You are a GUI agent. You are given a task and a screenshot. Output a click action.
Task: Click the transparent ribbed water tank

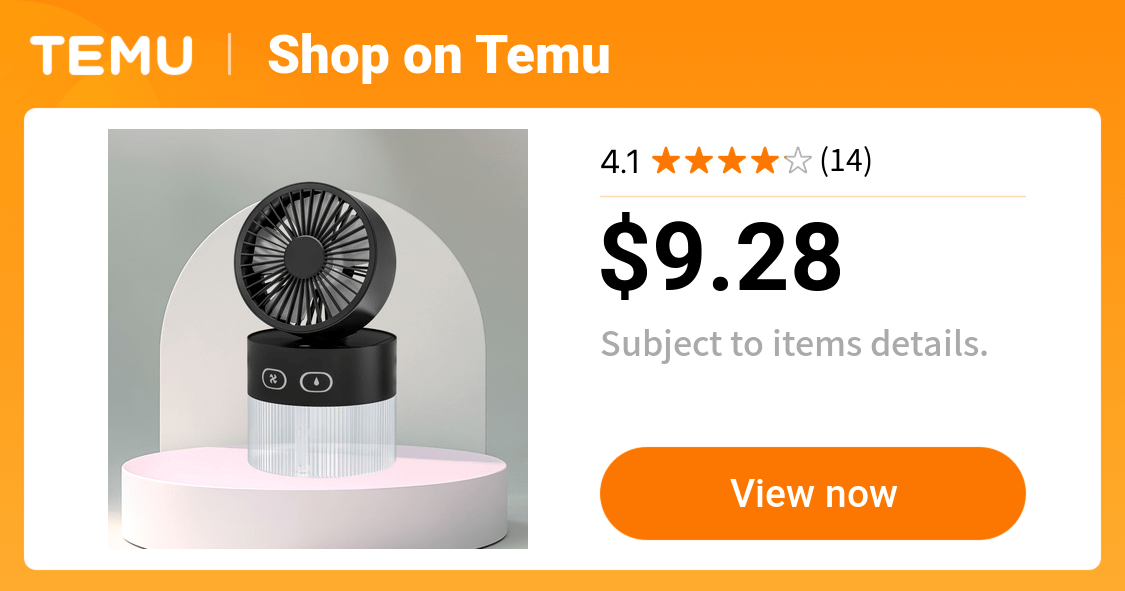pos(321,436)
